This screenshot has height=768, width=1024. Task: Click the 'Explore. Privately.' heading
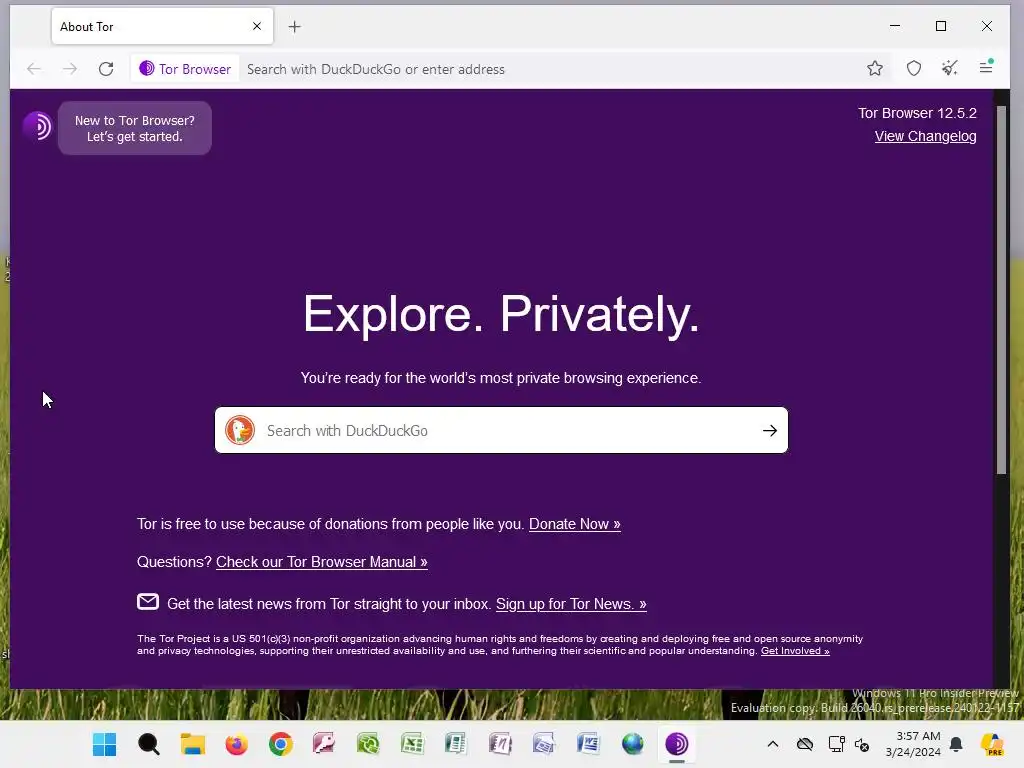coord(502,315)
